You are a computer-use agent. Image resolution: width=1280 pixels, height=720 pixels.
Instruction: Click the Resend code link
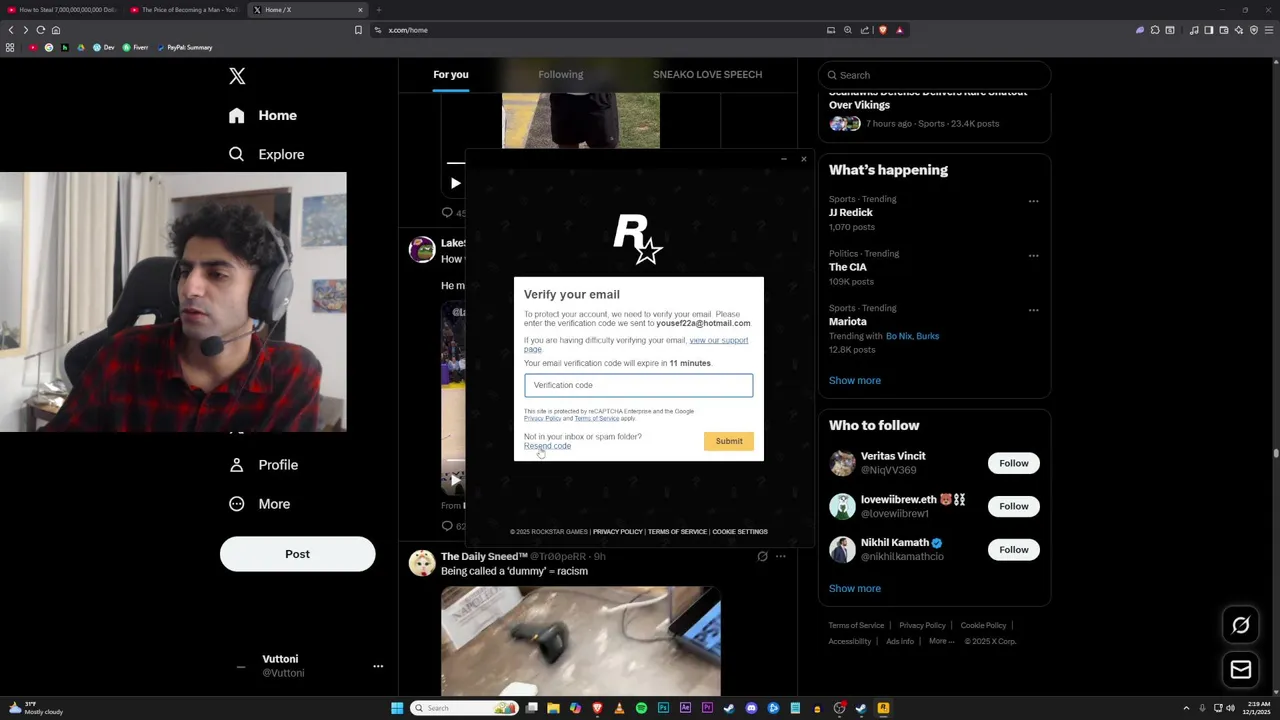click(x=547, y=446)
